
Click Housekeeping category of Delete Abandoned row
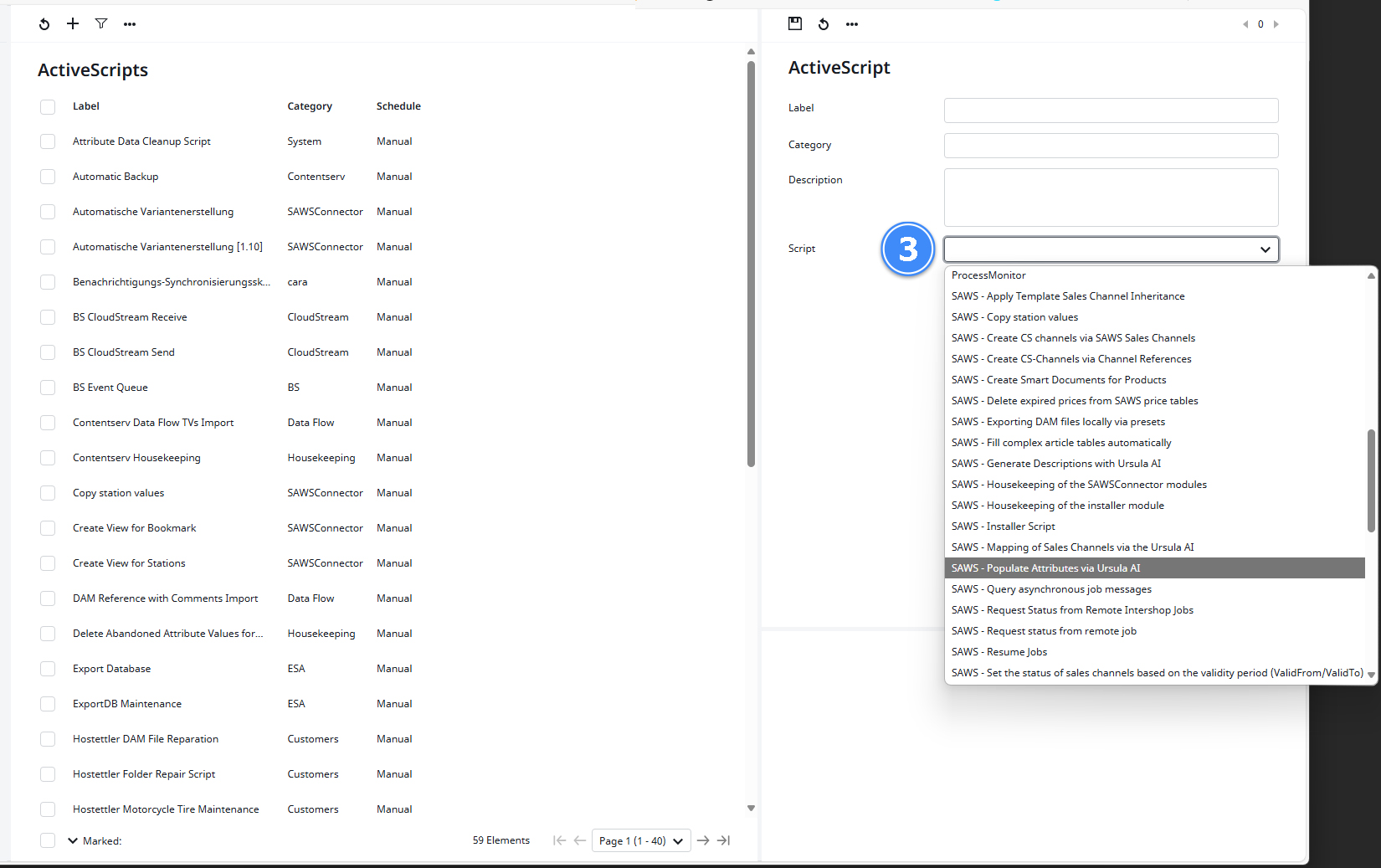click(x=321, y=634)
